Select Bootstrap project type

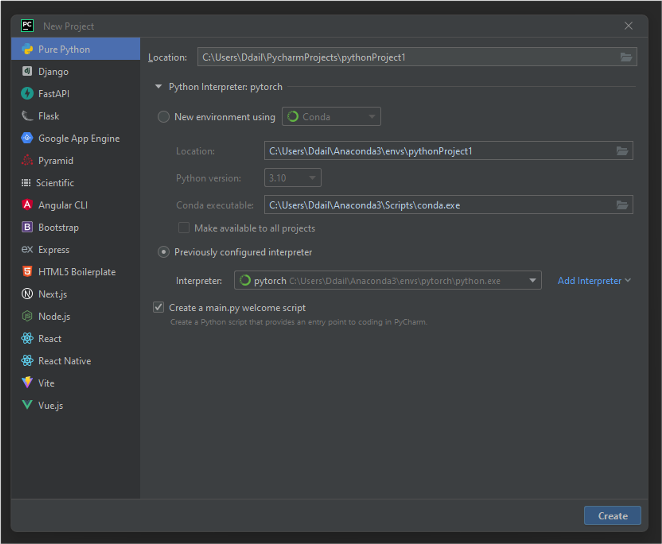pos(76,227)
